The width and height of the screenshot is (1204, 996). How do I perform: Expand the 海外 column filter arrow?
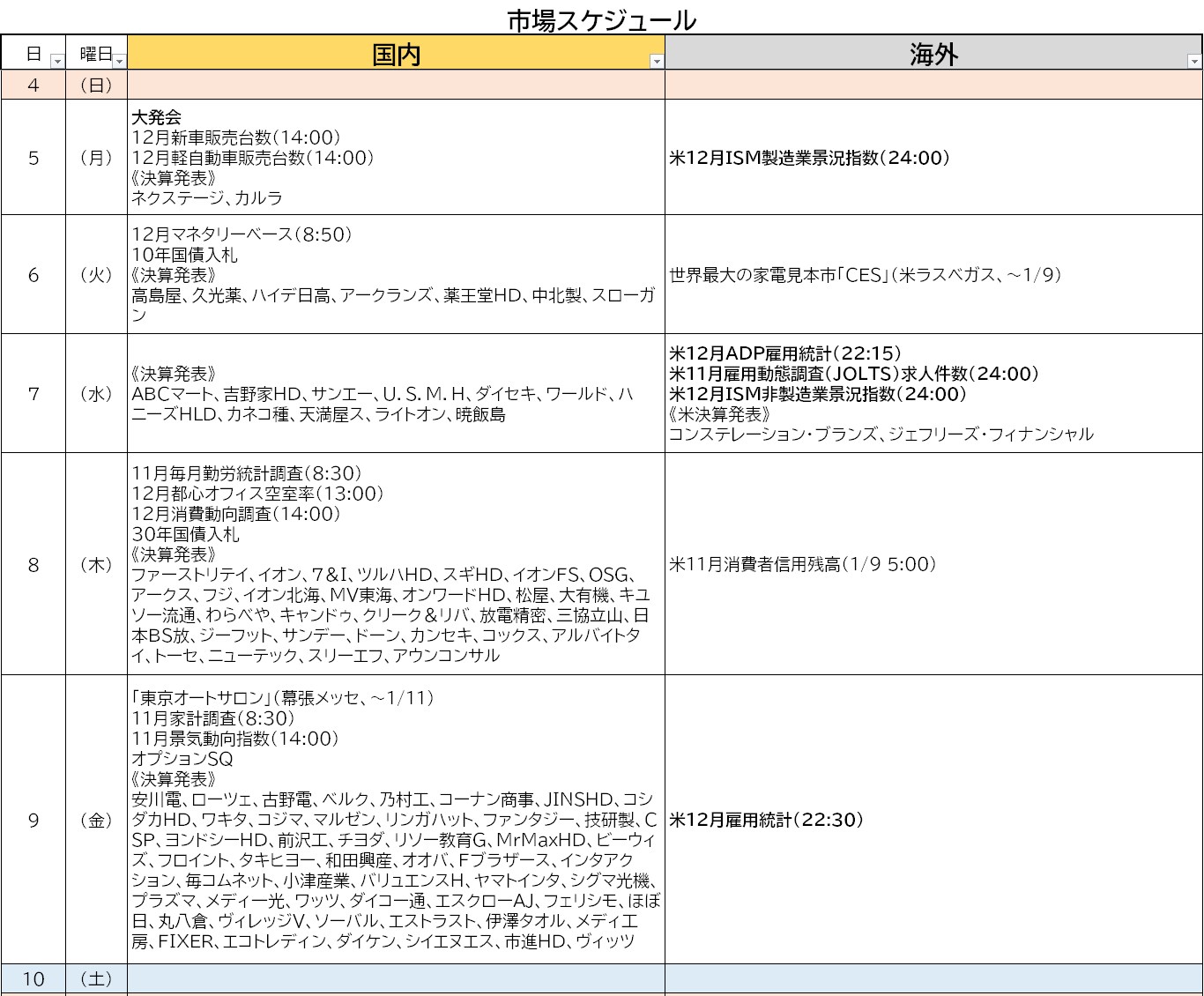point(1193,62)
